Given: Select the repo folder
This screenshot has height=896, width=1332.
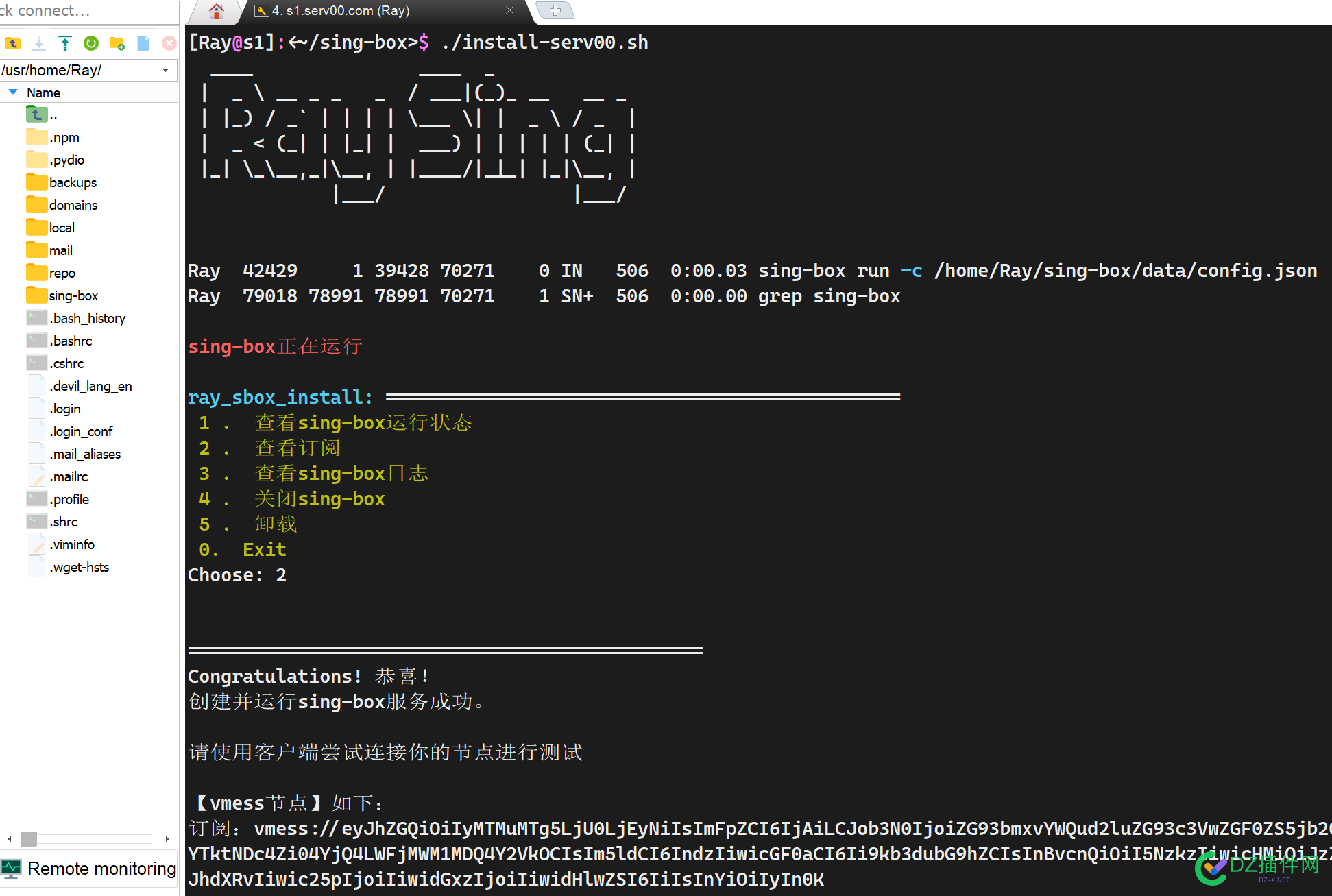Looking at the screenshot, I should pyautogui.click(x=51, y=273).
